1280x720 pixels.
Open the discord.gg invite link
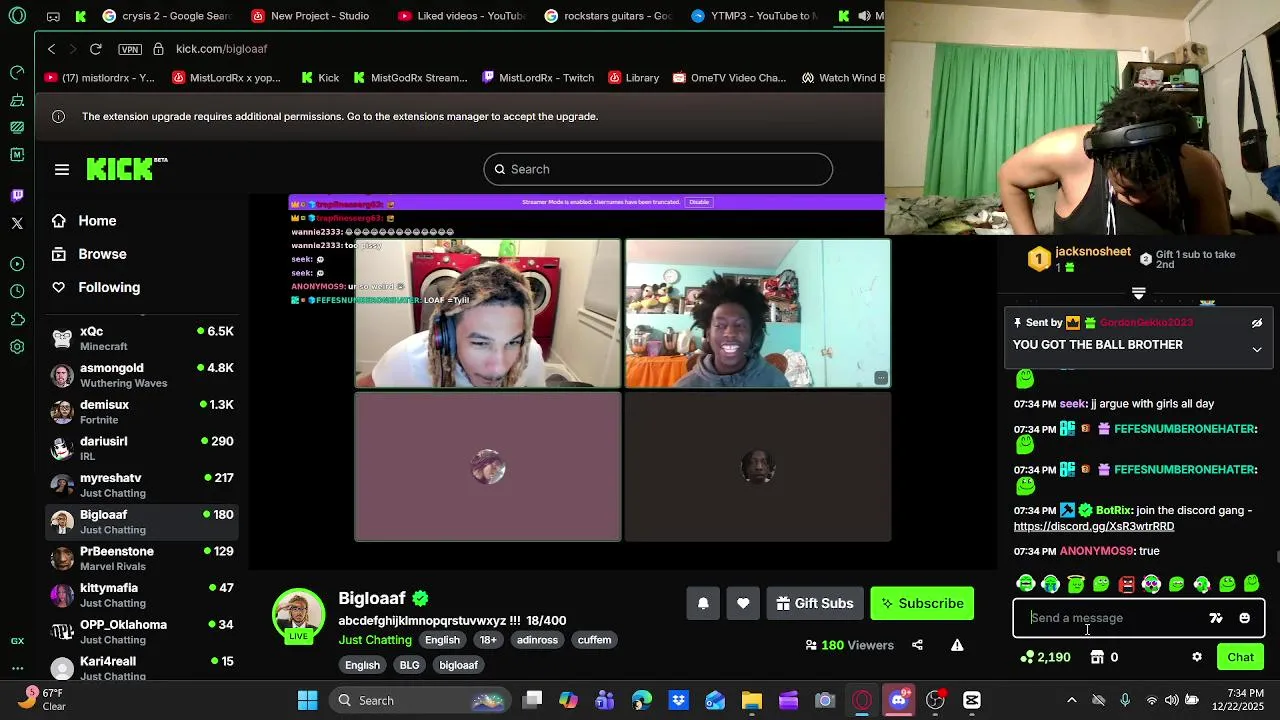(1093, 527)
